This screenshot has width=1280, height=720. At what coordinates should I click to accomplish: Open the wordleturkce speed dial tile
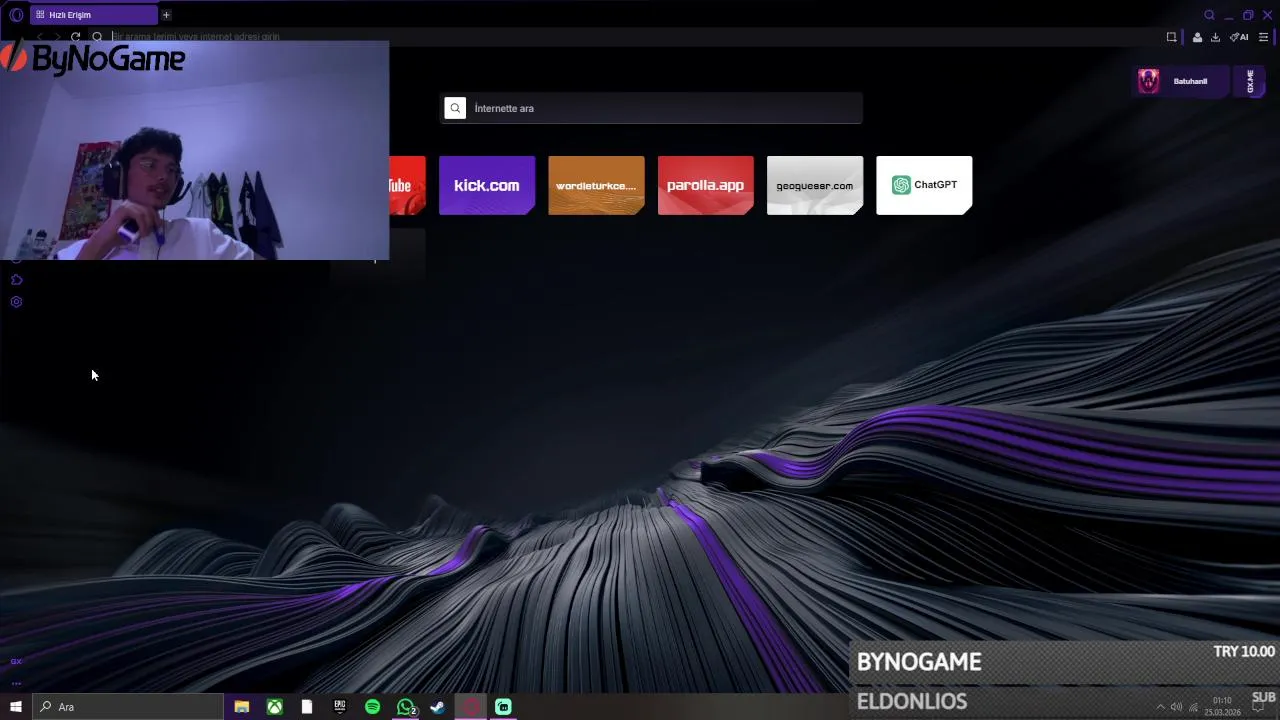coord(596,185)
